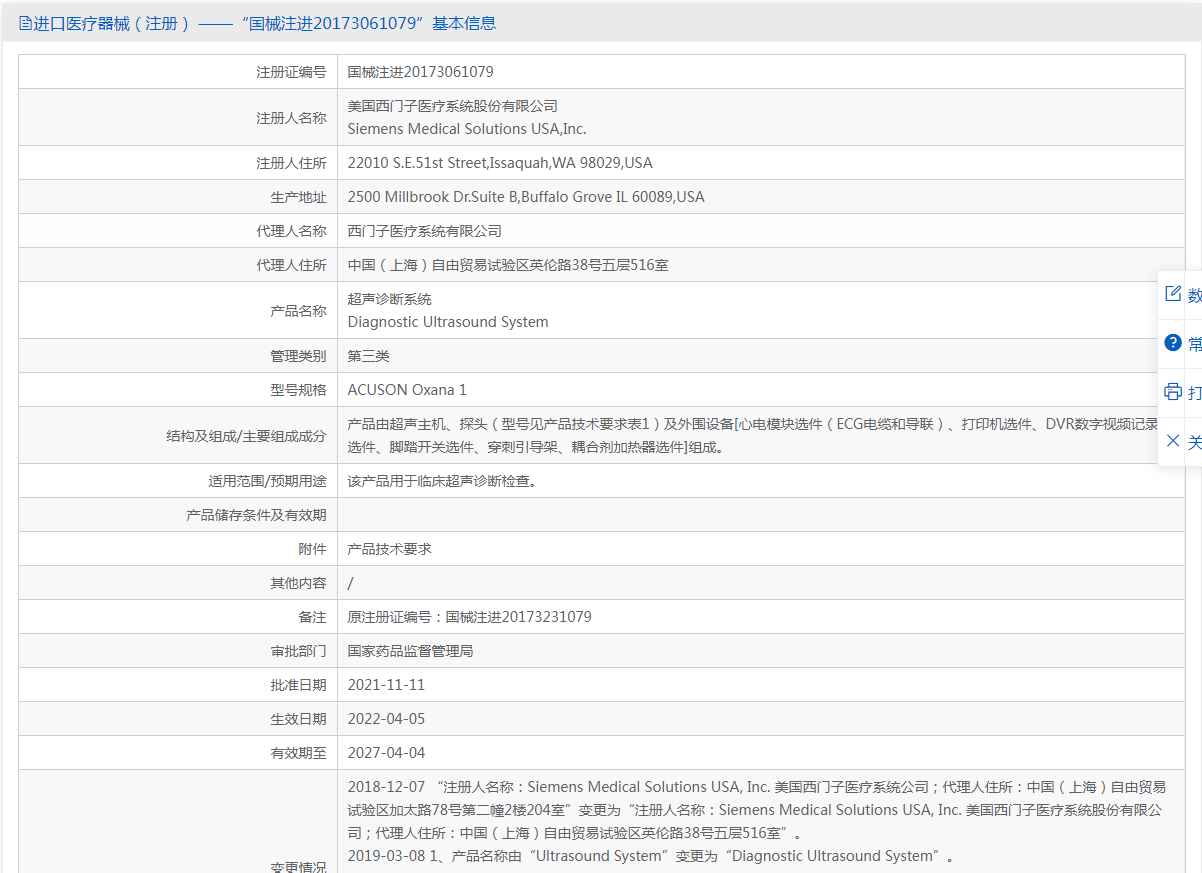Select the 有效期至 row label
The image size is (1202, 873).
pos(298,753)
